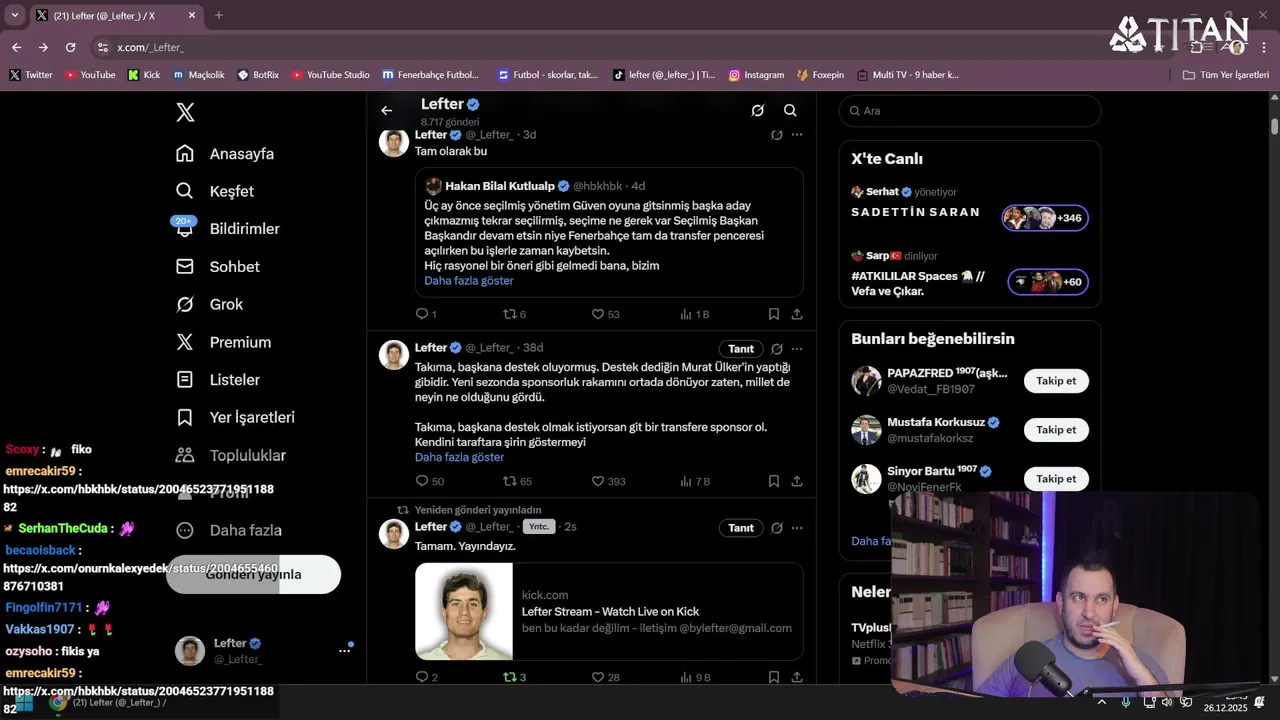Click Tanıt on the sponsorluk post
Viewport: 1280px width, 720px height.
pos(741,349)
